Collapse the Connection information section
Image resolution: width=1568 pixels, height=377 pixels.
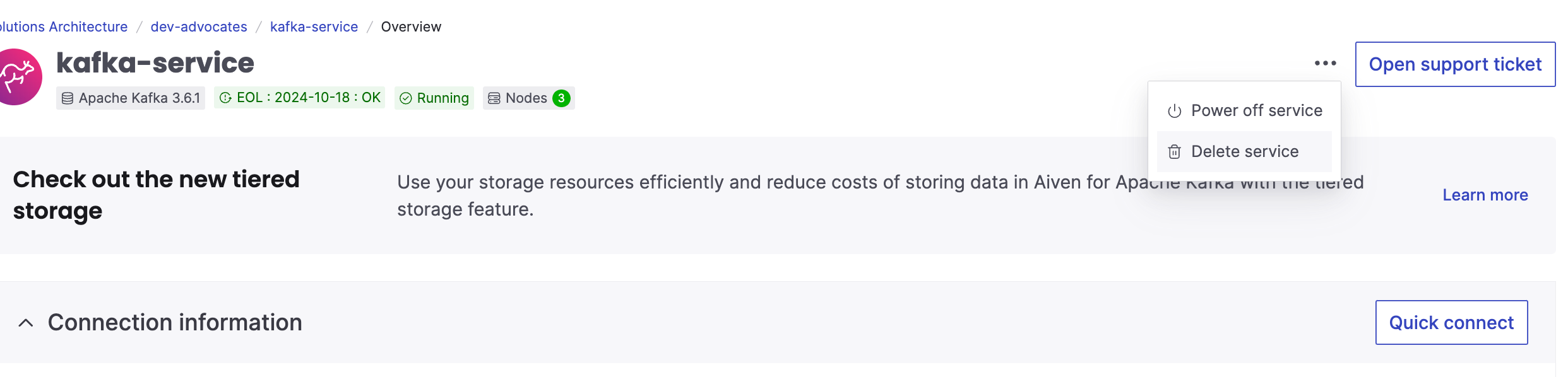click(26, 322)
